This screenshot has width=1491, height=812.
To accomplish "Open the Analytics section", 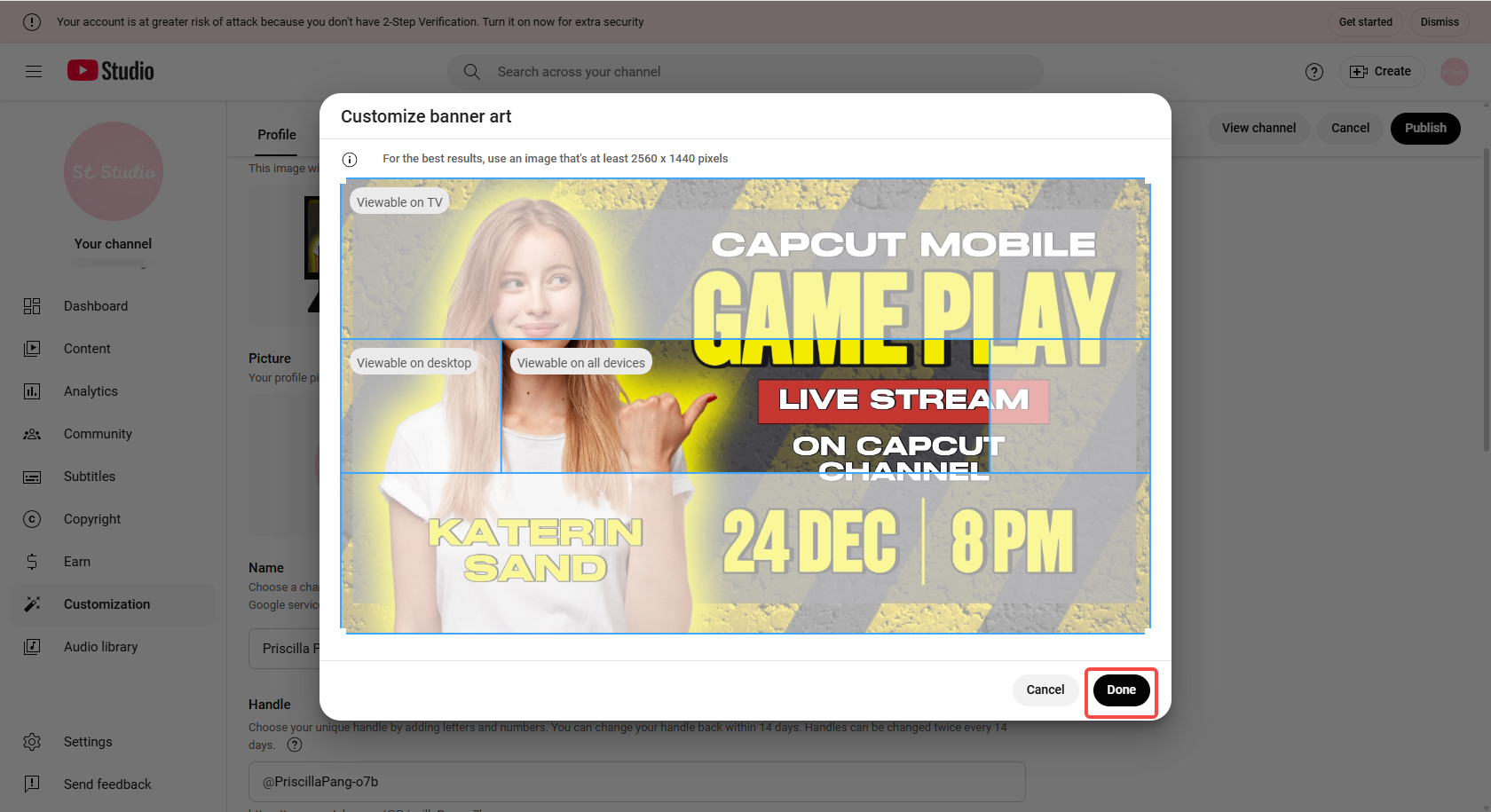I will pyautogui.click(x=114, y=391).
